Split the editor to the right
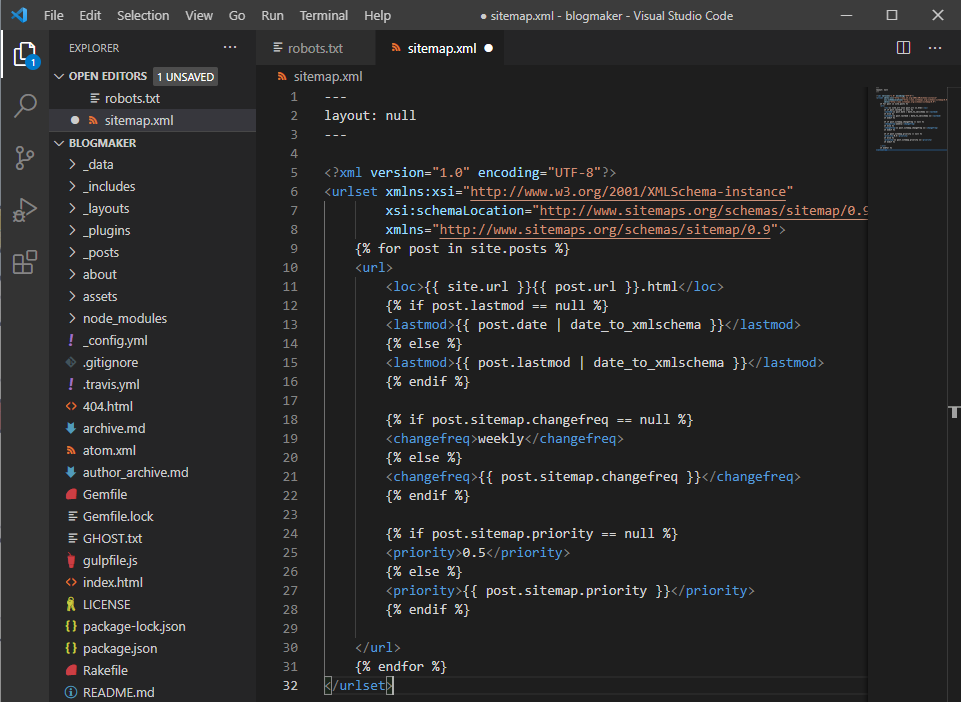The image size is (961, 702). 903,48
